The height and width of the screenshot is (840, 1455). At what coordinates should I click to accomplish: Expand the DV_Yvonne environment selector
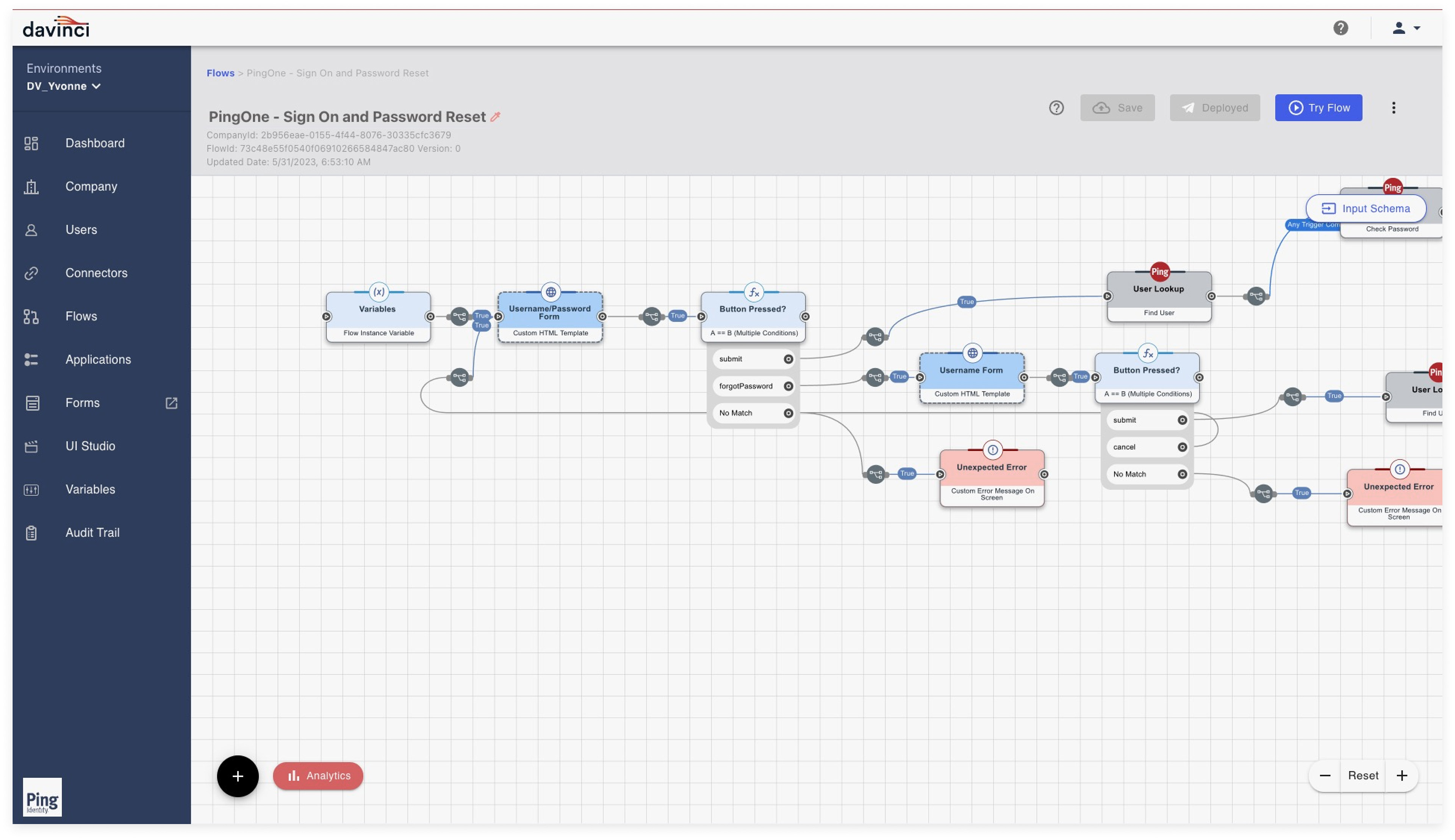click(63, 86)
